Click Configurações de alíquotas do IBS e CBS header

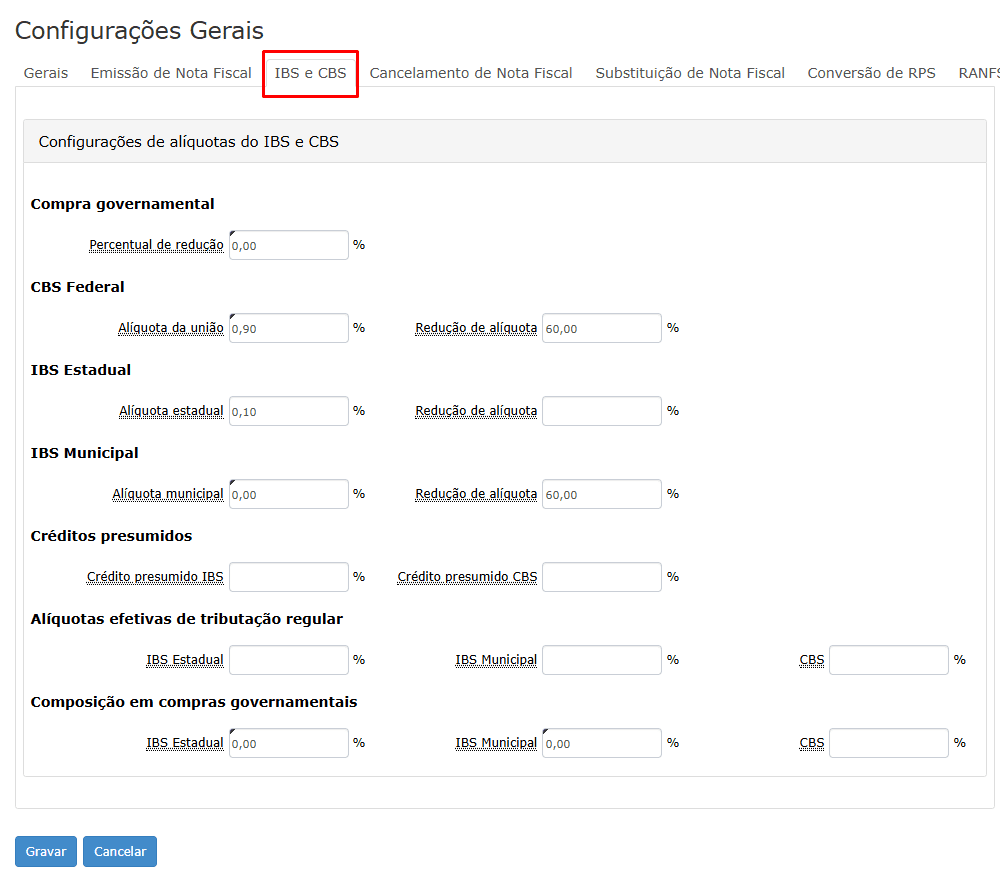(189, 142)
